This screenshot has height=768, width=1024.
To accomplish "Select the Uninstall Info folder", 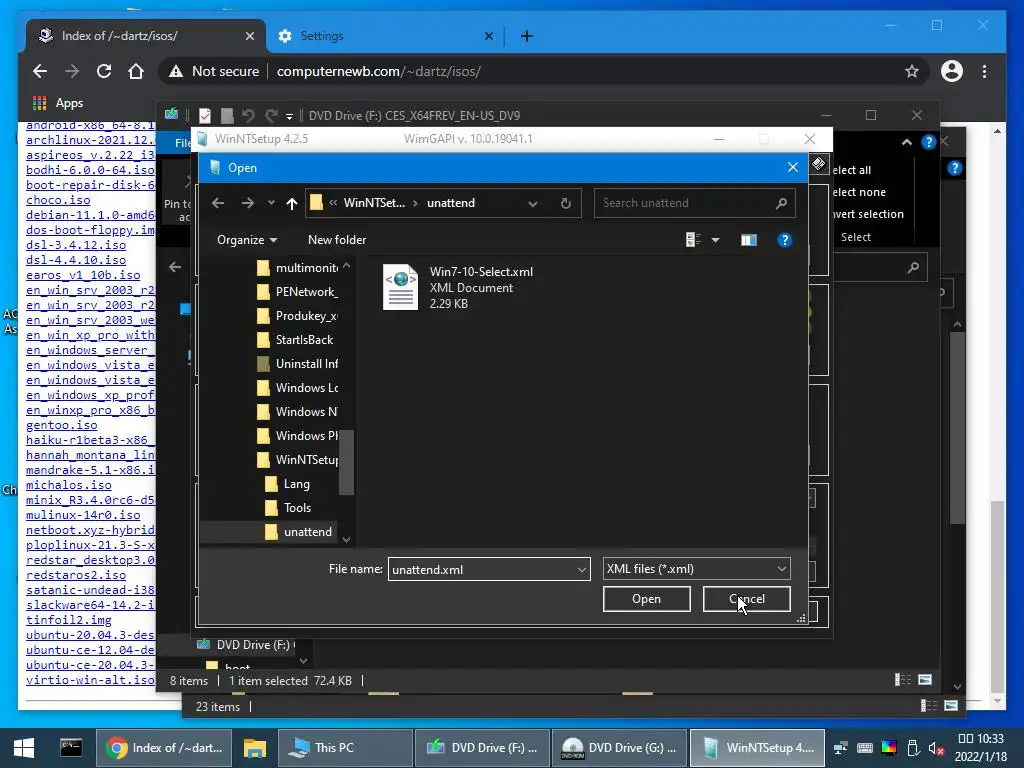I will (298, 364).
